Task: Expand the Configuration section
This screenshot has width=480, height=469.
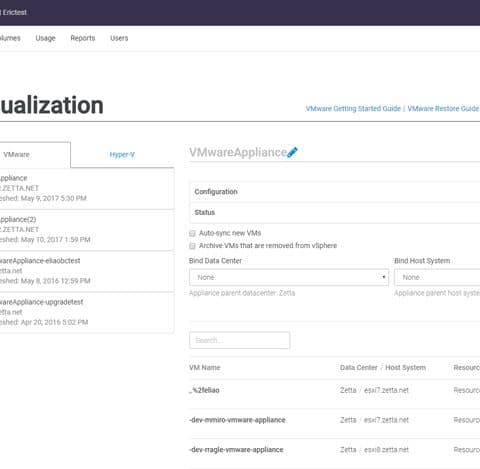Action: pyautogui.click(x=335, y=192)
